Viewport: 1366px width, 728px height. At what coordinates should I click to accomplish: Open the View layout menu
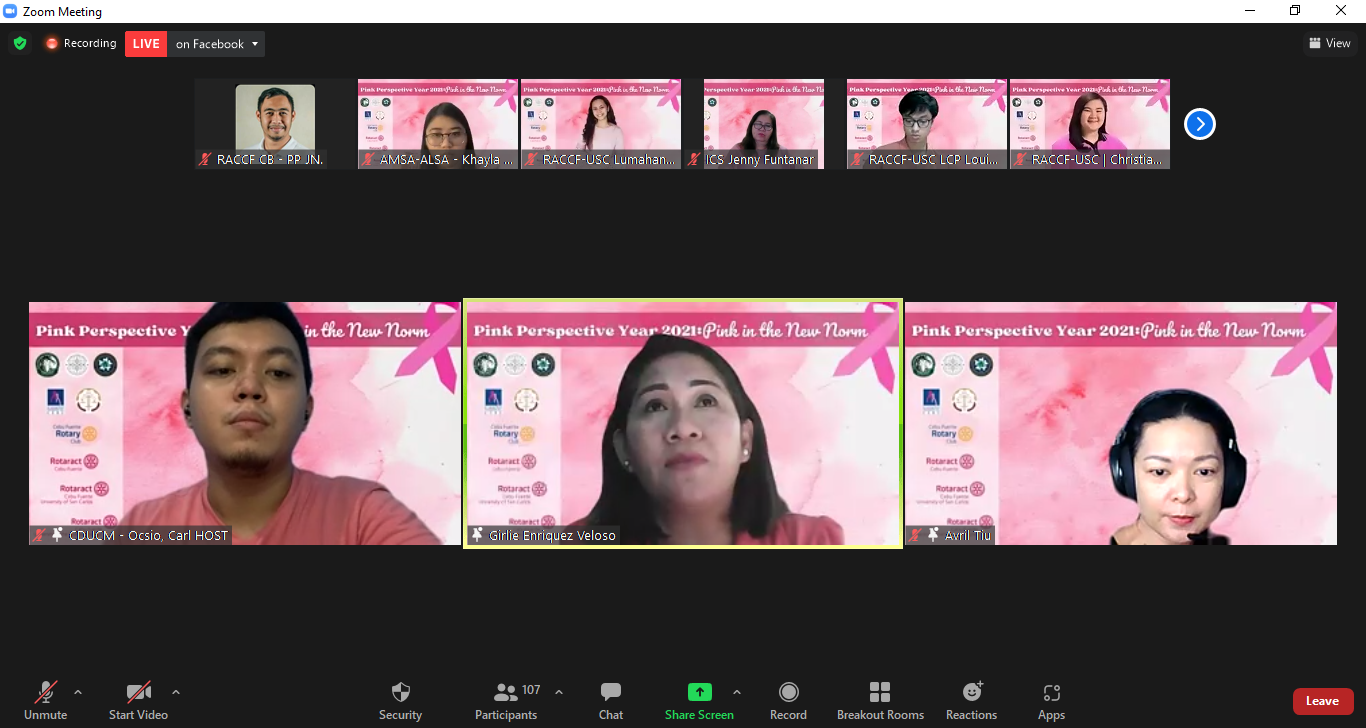click(1330, 43)
